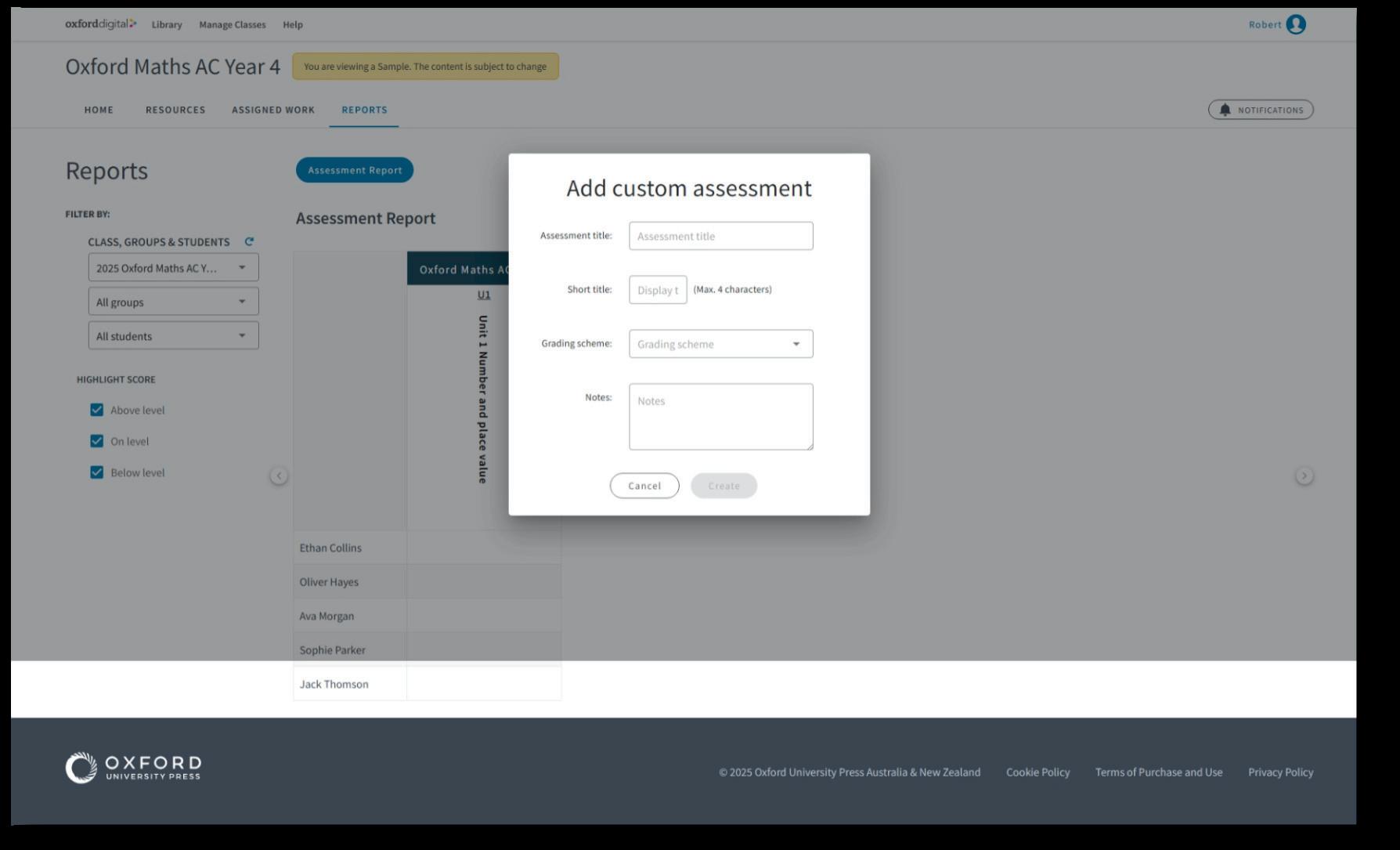
Task: Switch to the Home tab
Action: [99, 110]
